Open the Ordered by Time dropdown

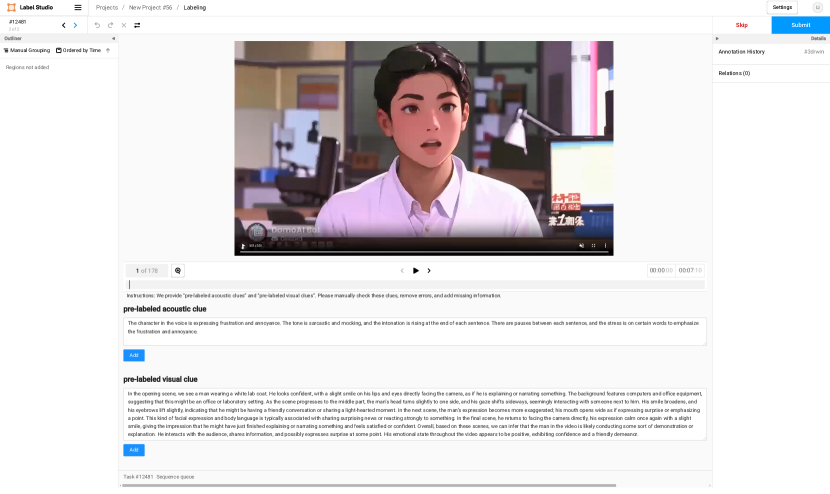[78, 50]
